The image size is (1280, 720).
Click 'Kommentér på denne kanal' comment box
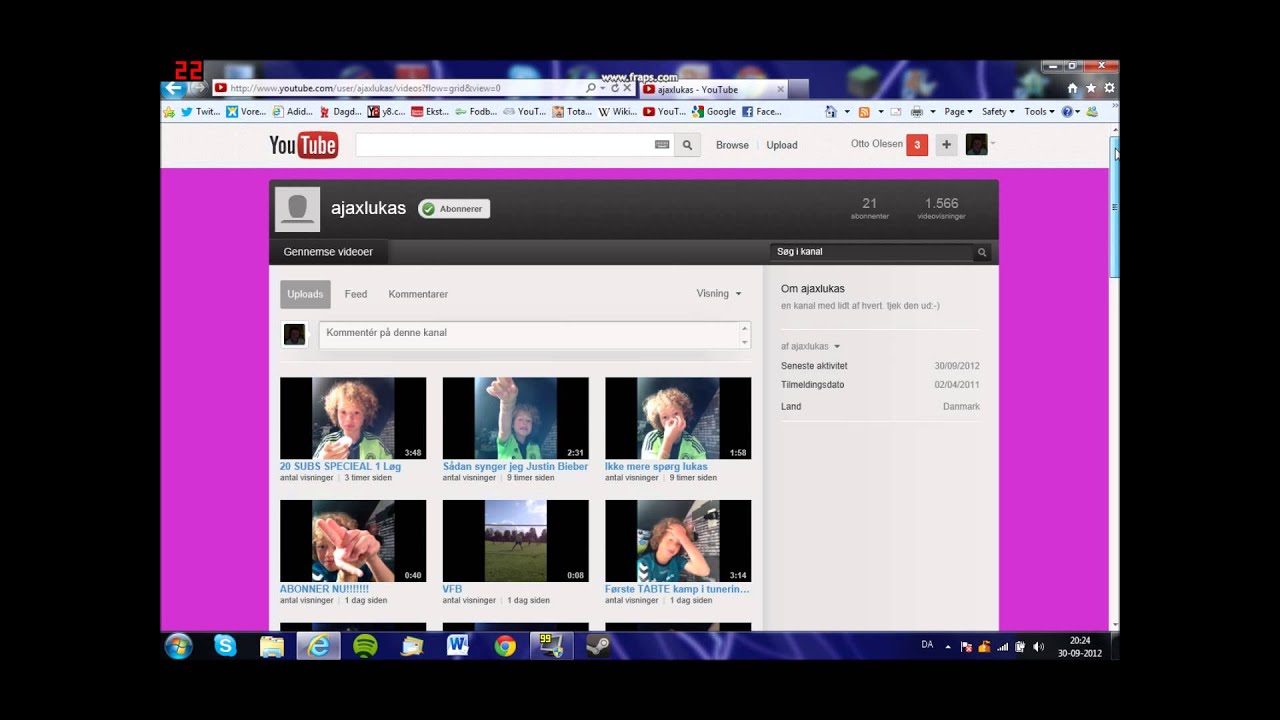tap(530, 335)
